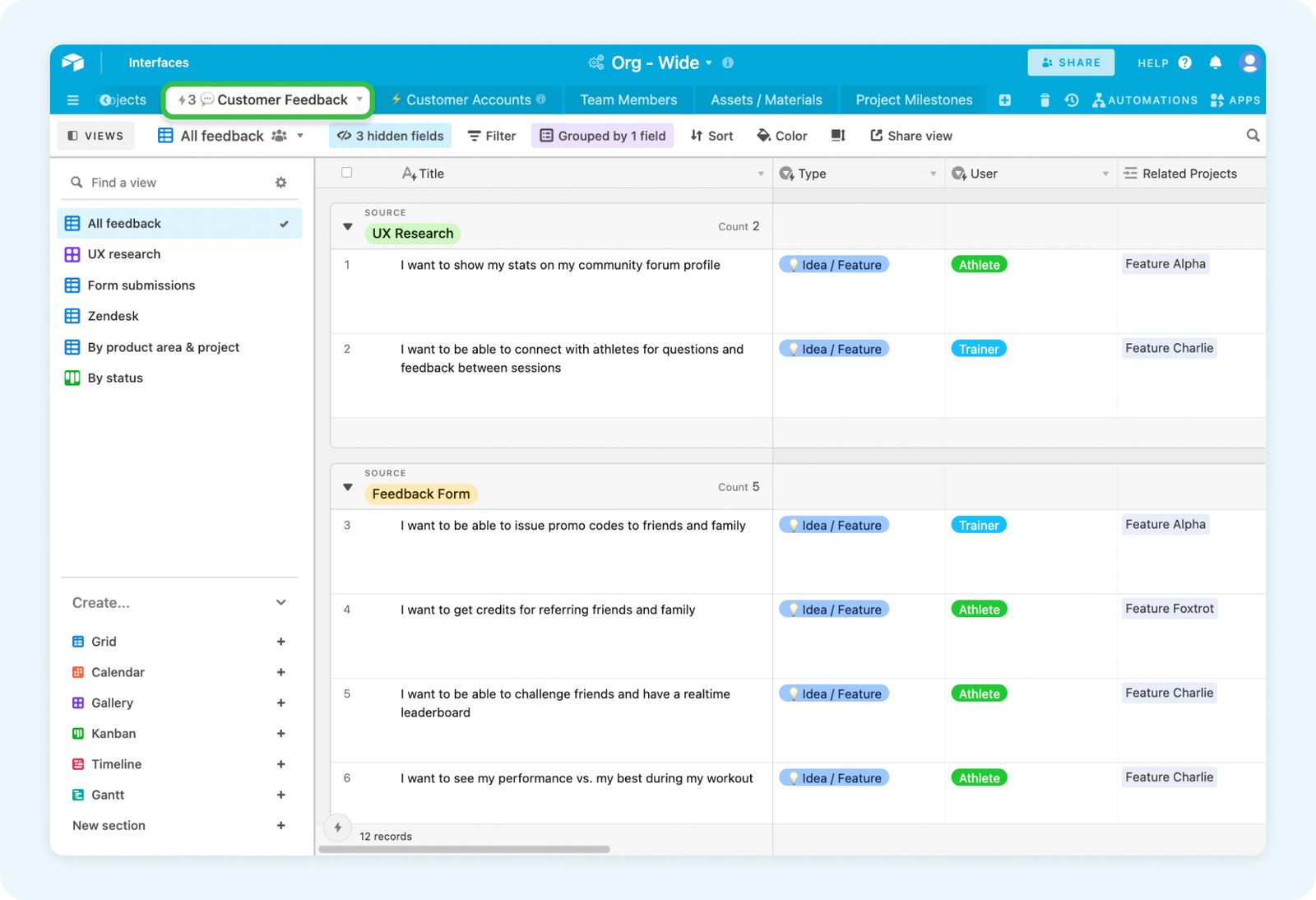This screenshot has height=900, width=1316.
Task: Click the Share button
Action: point(1071,63)
